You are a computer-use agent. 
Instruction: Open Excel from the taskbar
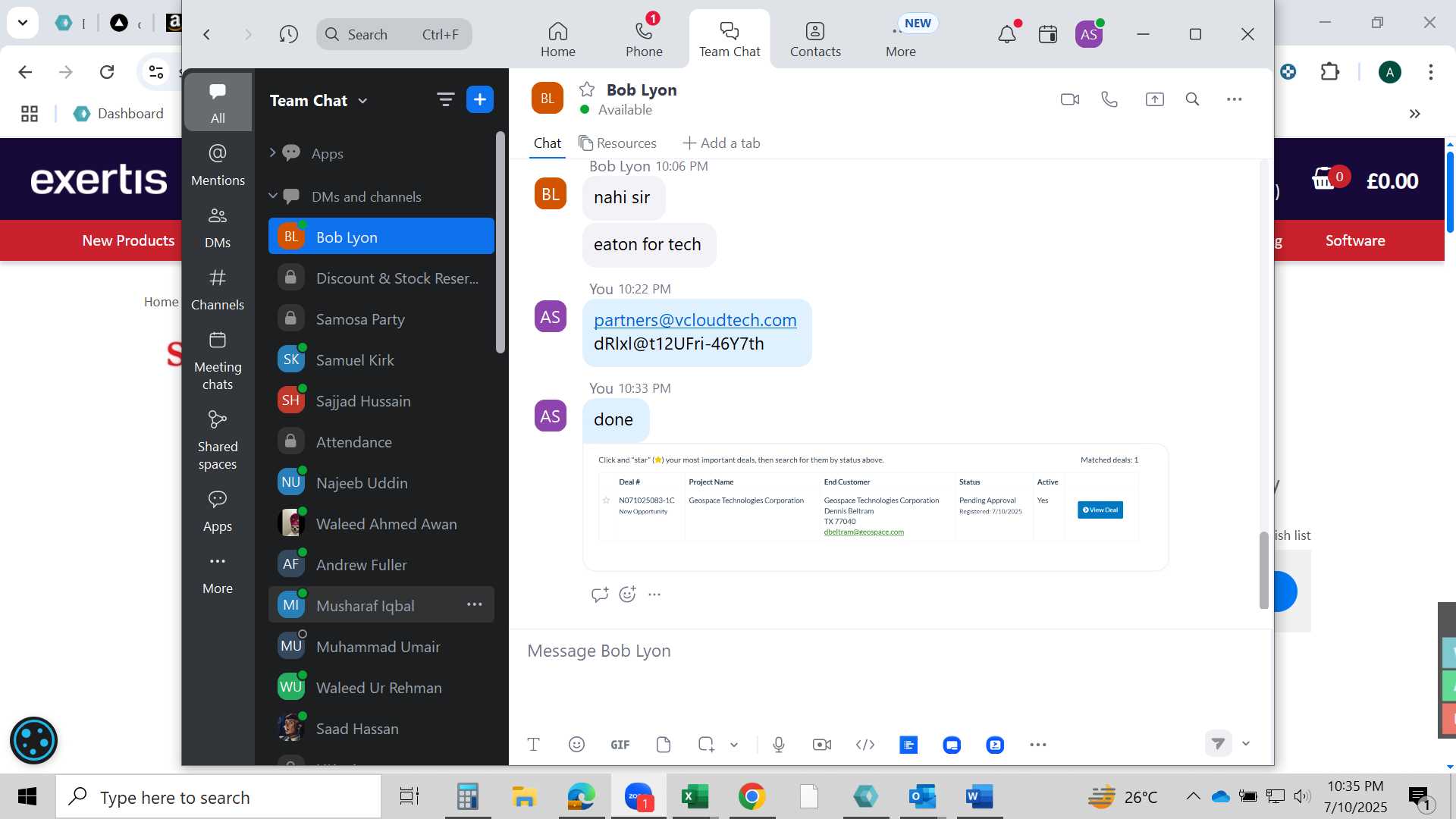tap(695, 797)
